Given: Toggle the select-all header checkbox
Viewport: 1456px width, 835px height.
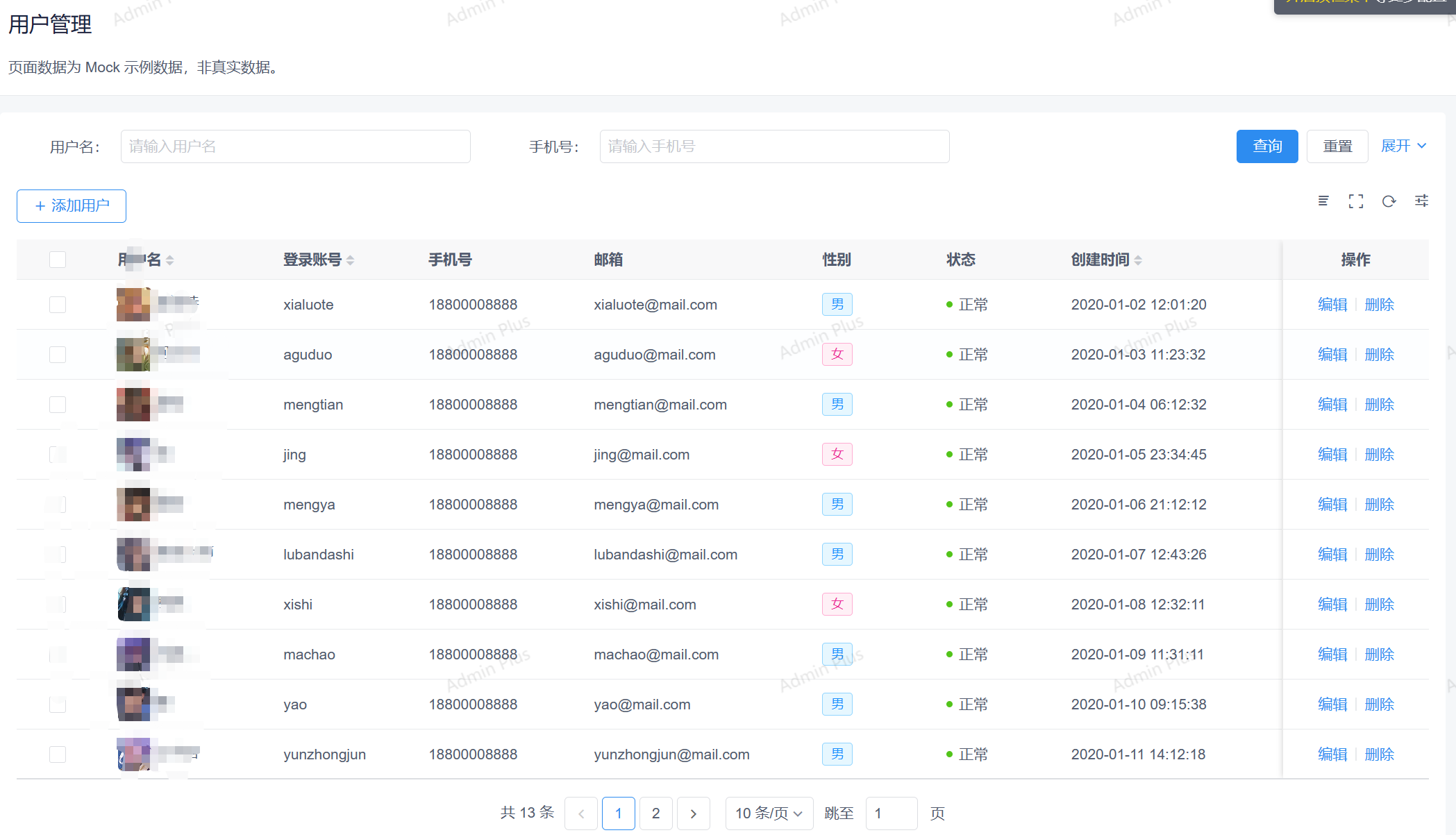Looking at the screenshot, I should tap(58, 260).
